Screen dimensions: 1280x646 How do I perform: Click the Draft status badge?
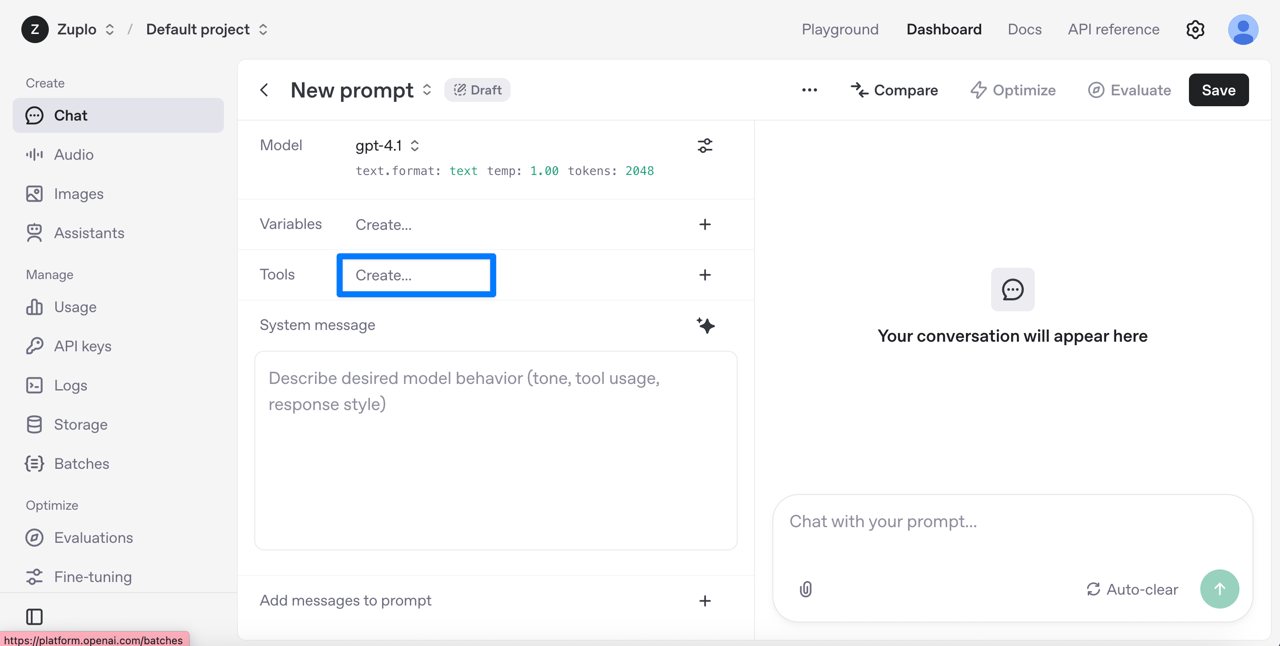pos(478,90)
